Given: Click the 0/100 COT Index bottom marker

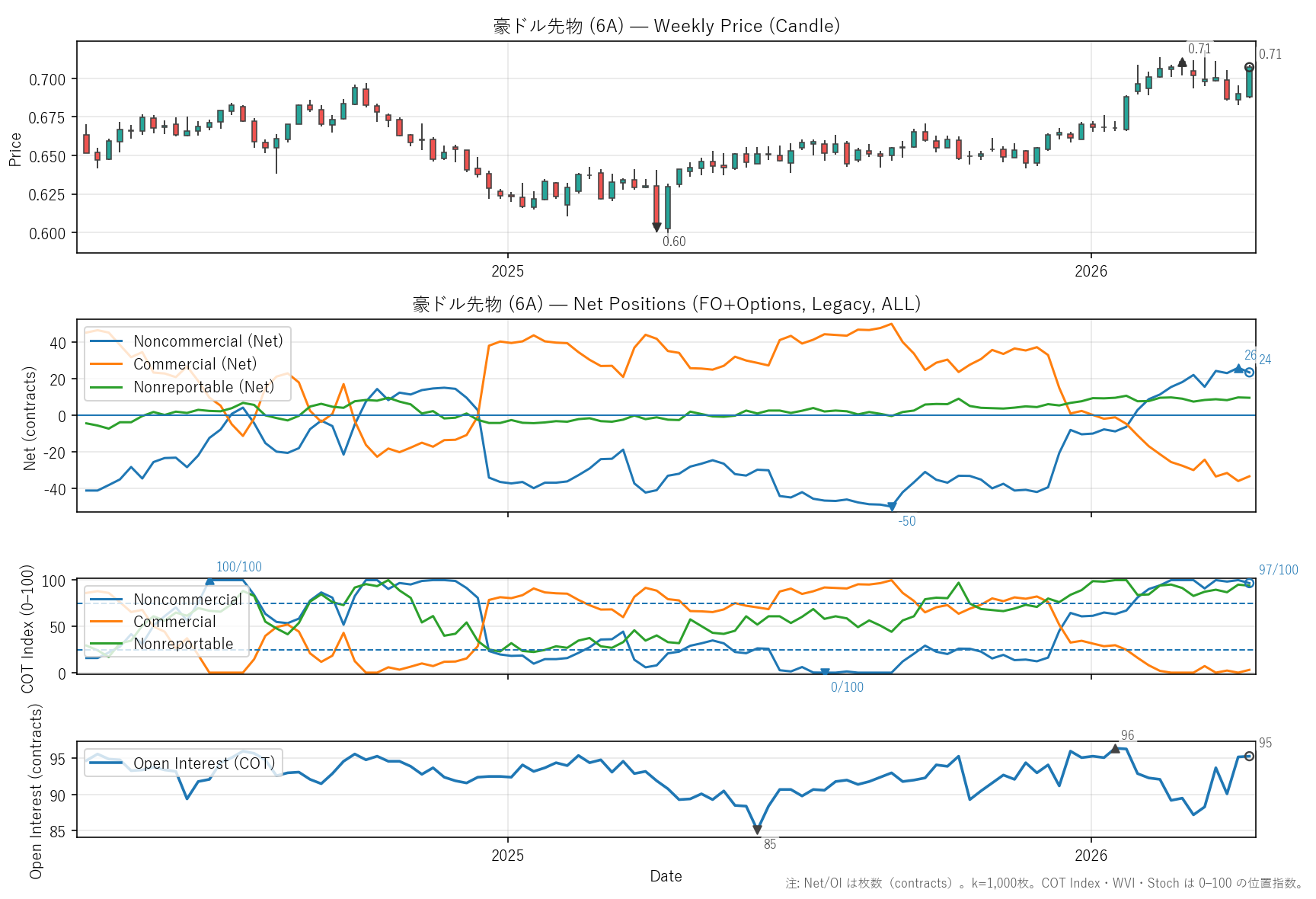Looking at the screenshot, I should click(x=825, y=673).
